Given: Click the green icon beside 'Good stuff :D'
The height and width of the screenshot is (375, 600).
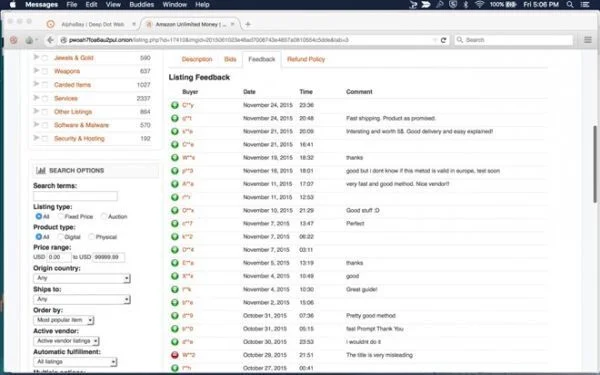Looking at the screenshot, I should [174, 210].
